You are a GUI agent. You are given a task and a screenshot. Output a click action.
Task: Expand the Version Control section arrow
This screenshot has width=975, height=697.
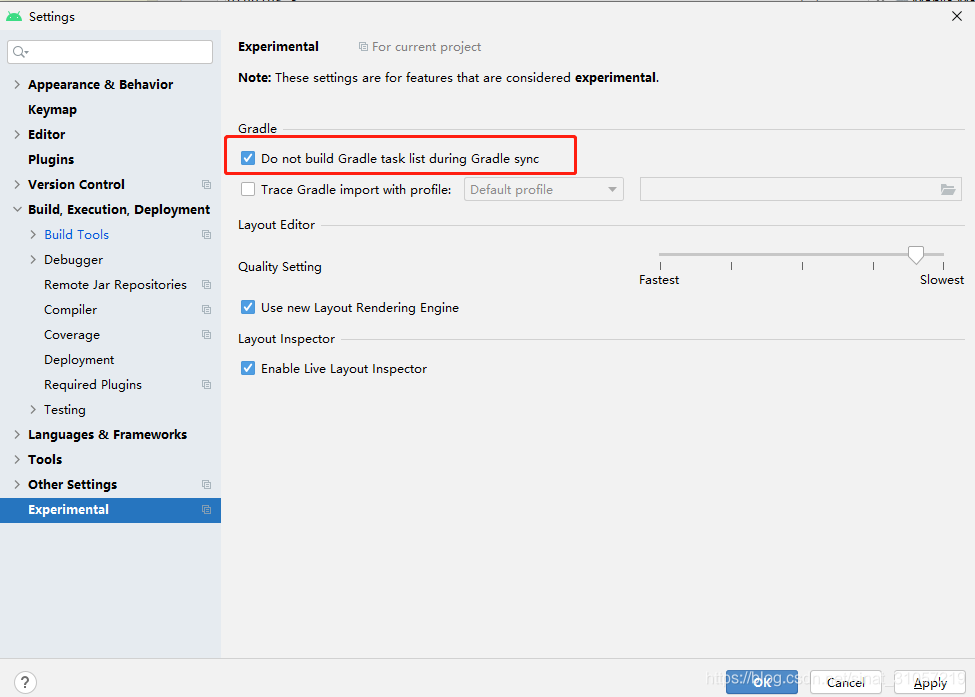[x=17, y=185]
